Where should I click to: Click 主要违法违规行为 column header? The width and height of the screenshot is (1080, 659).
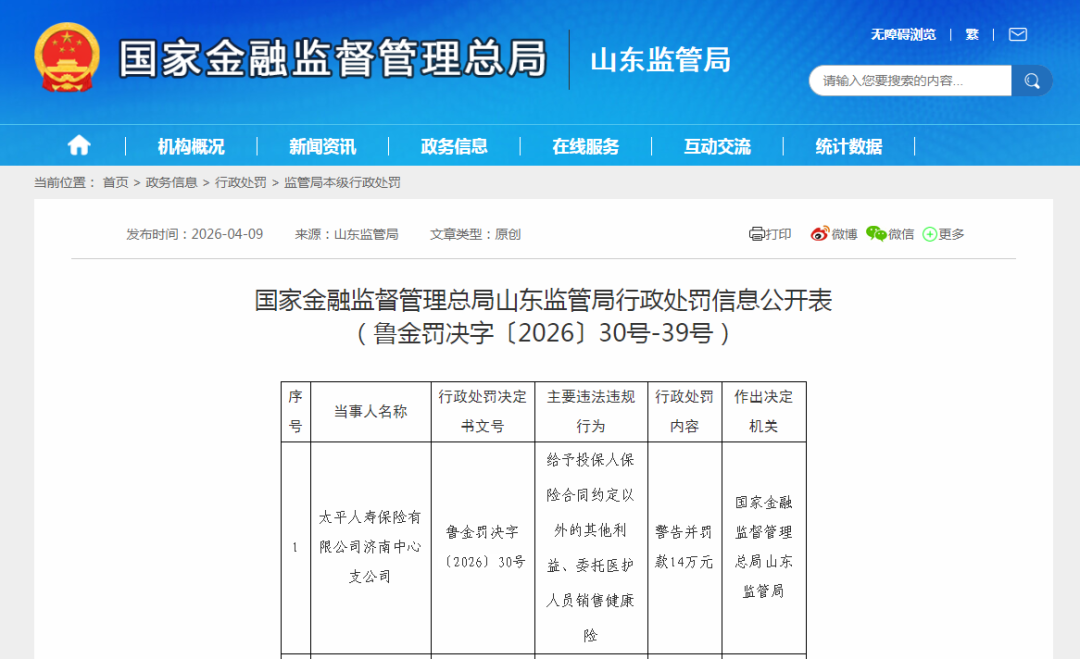click(x=591, y=411)
